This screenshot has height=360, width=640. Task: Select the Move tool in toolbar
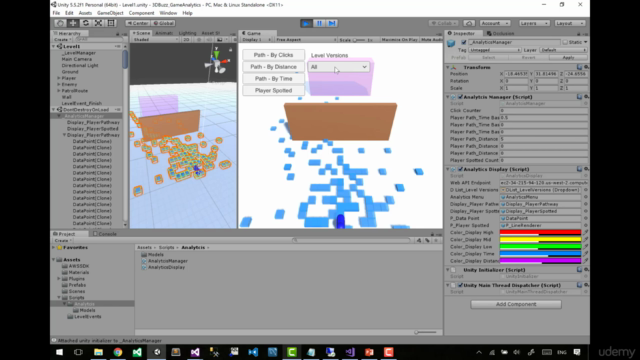tap(73, 23)
